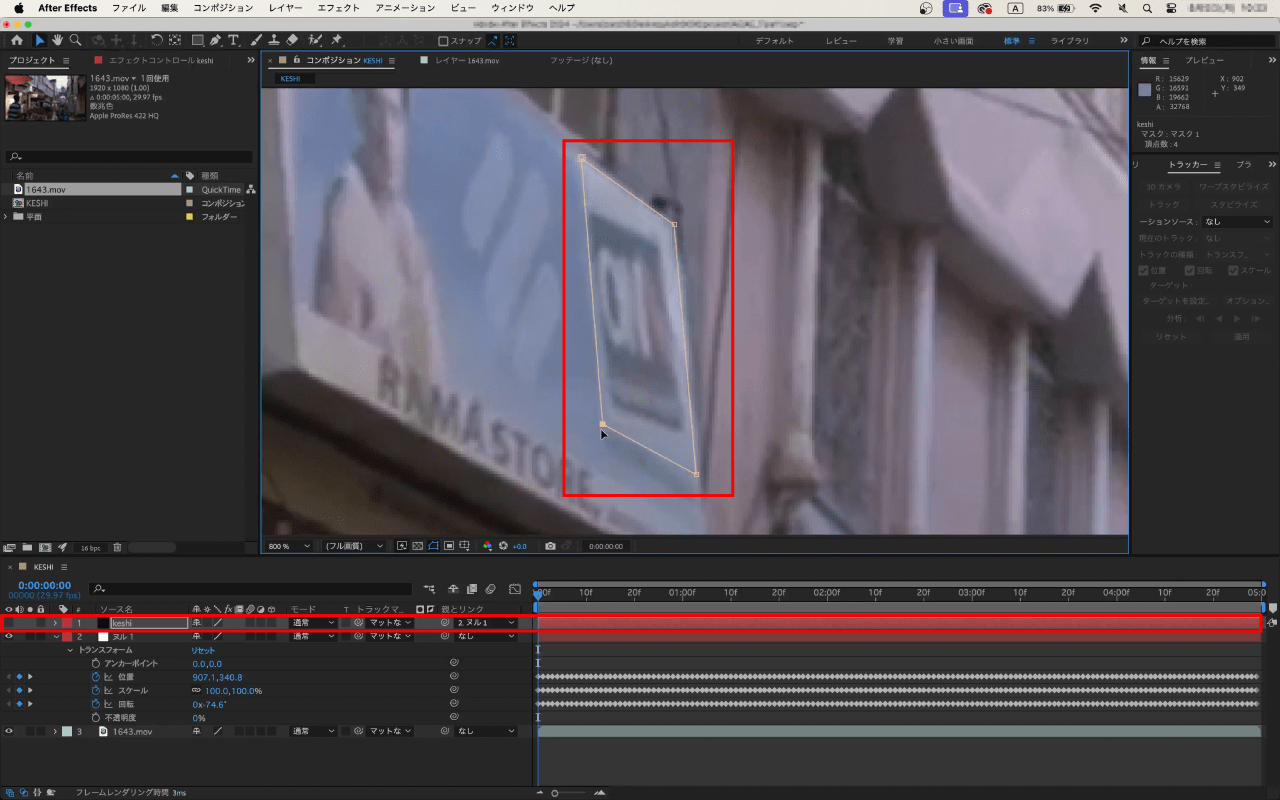Open the エフェクト menu
The height and width of the screenshot is (800, 1280).
[x=338, y=8]
